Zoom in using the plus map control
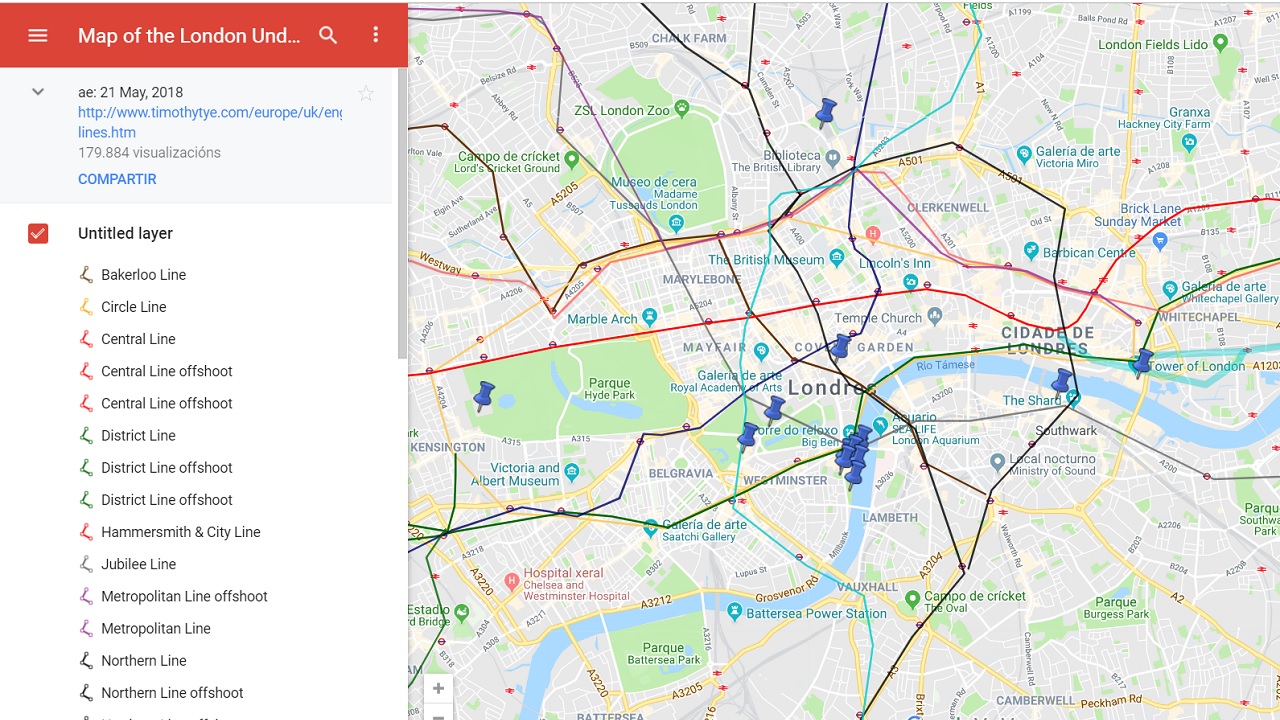This screenshot has width=1280, height=720. click(x=438, y=687)
